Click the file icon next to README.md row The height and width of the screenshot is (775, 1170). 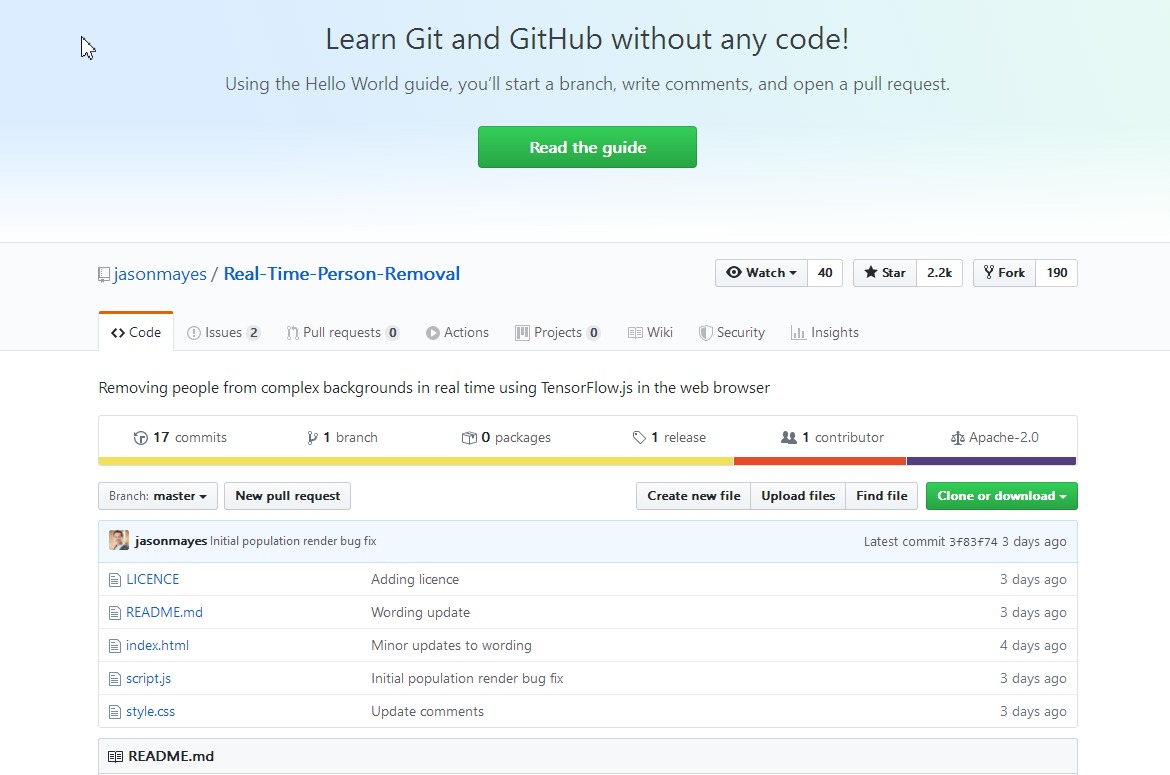click(x=115, y=612)
